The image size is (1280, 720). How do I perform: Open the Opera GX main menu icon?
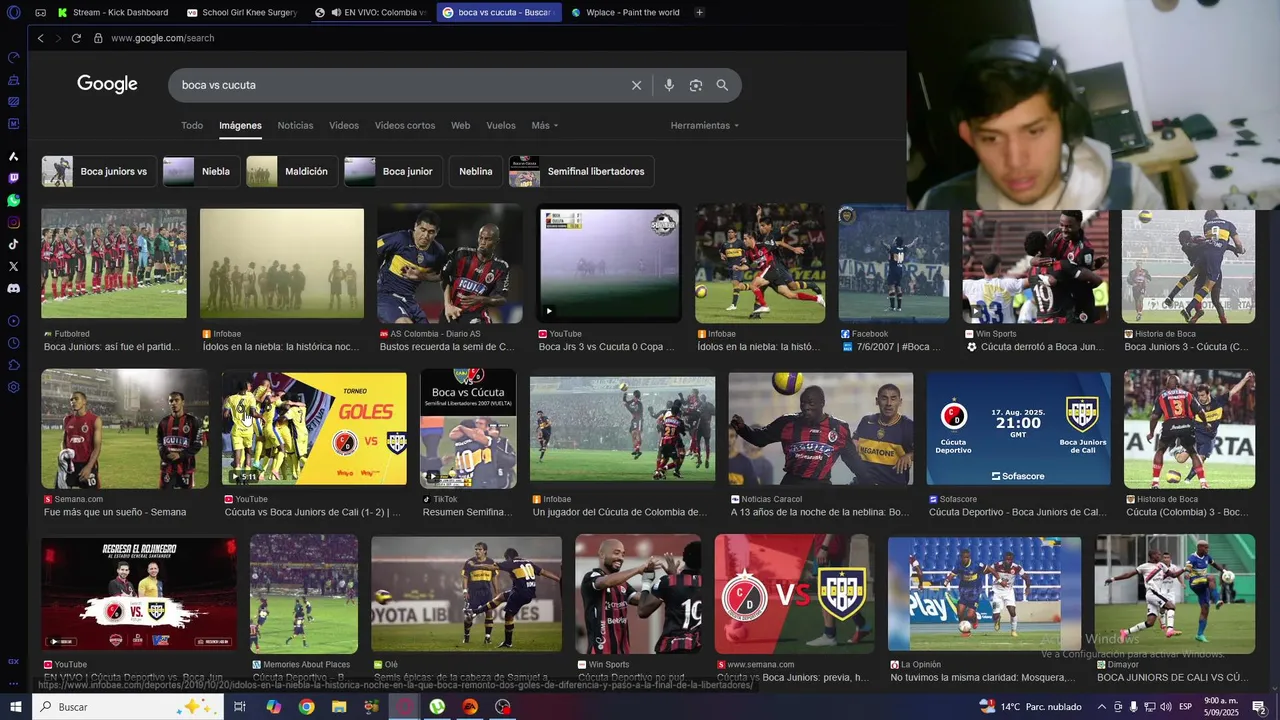[14, 13]
